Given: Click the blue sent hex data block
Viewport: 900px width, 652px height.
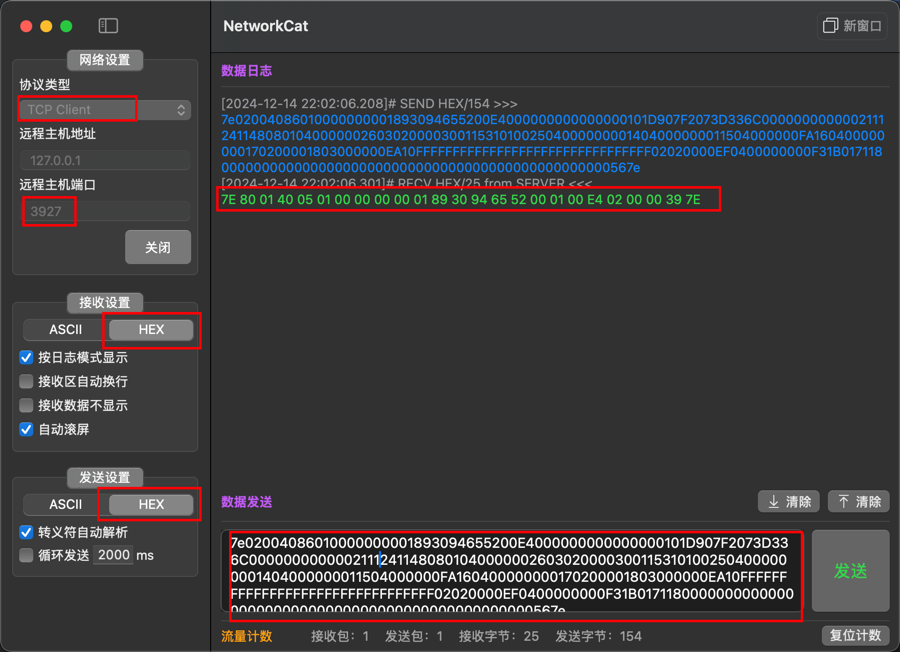Looking at the screenshot, I should tap(553, 143).
